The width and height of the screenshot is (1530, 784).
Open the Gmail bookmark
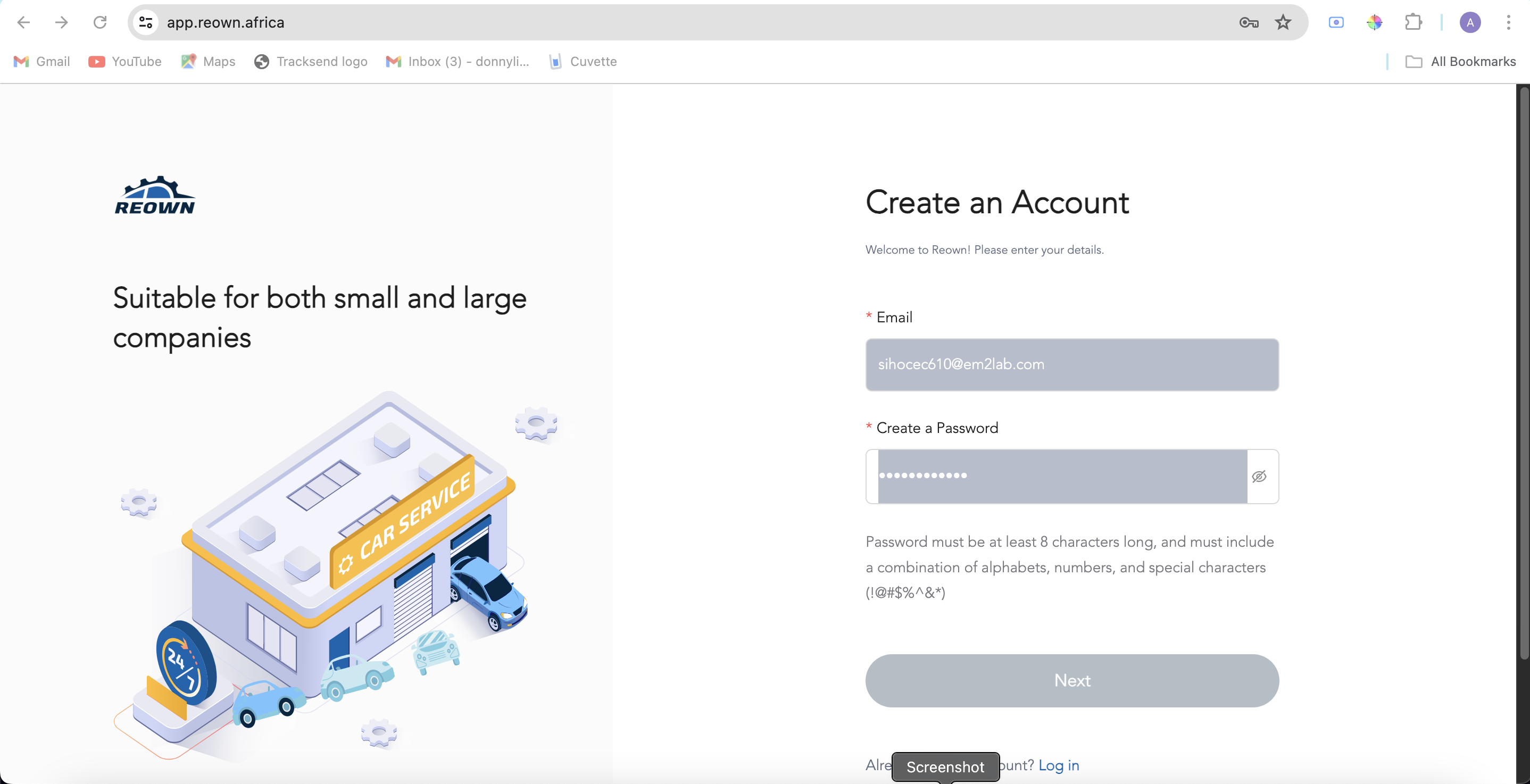click(41, 61)
